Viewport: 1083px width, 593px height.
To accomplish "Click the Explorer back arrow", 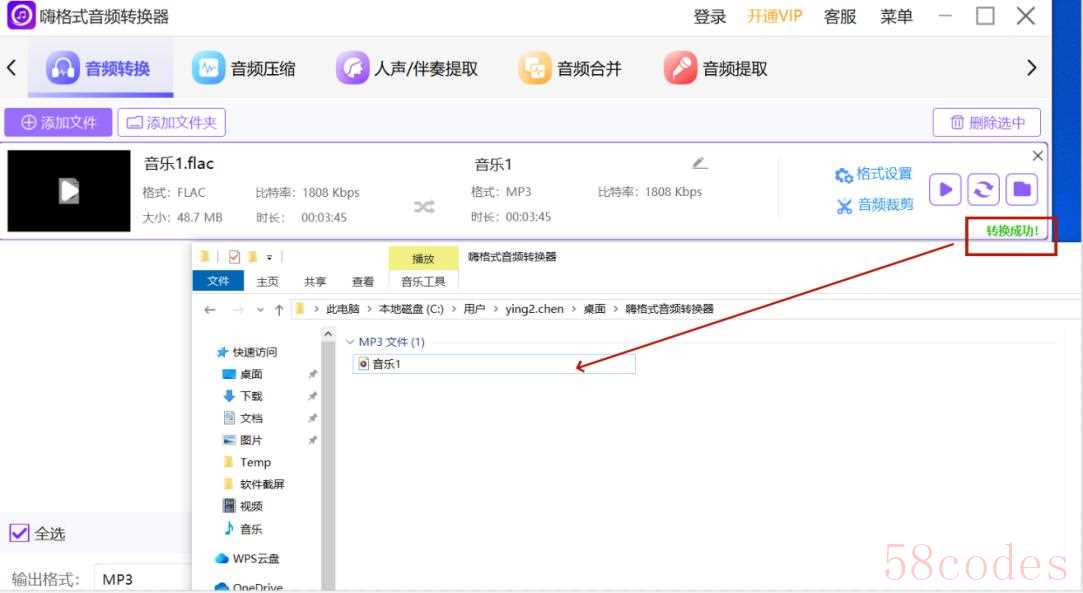I will tap(210, 309).
